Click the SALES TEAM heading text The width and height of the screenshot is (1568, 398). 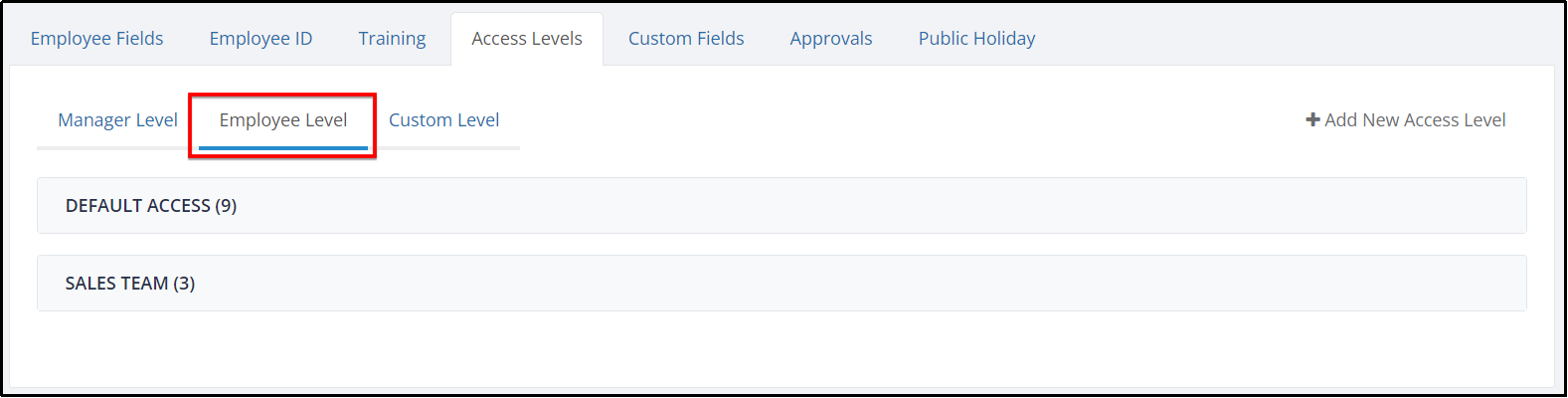pyautogui.click(x=117, y=284)
